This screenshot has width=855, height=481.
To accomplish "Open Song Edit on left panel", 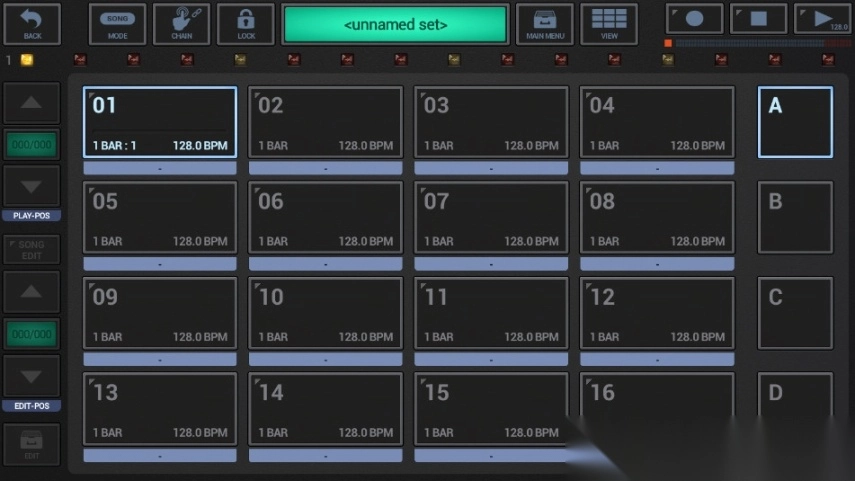I will point(32,249).
